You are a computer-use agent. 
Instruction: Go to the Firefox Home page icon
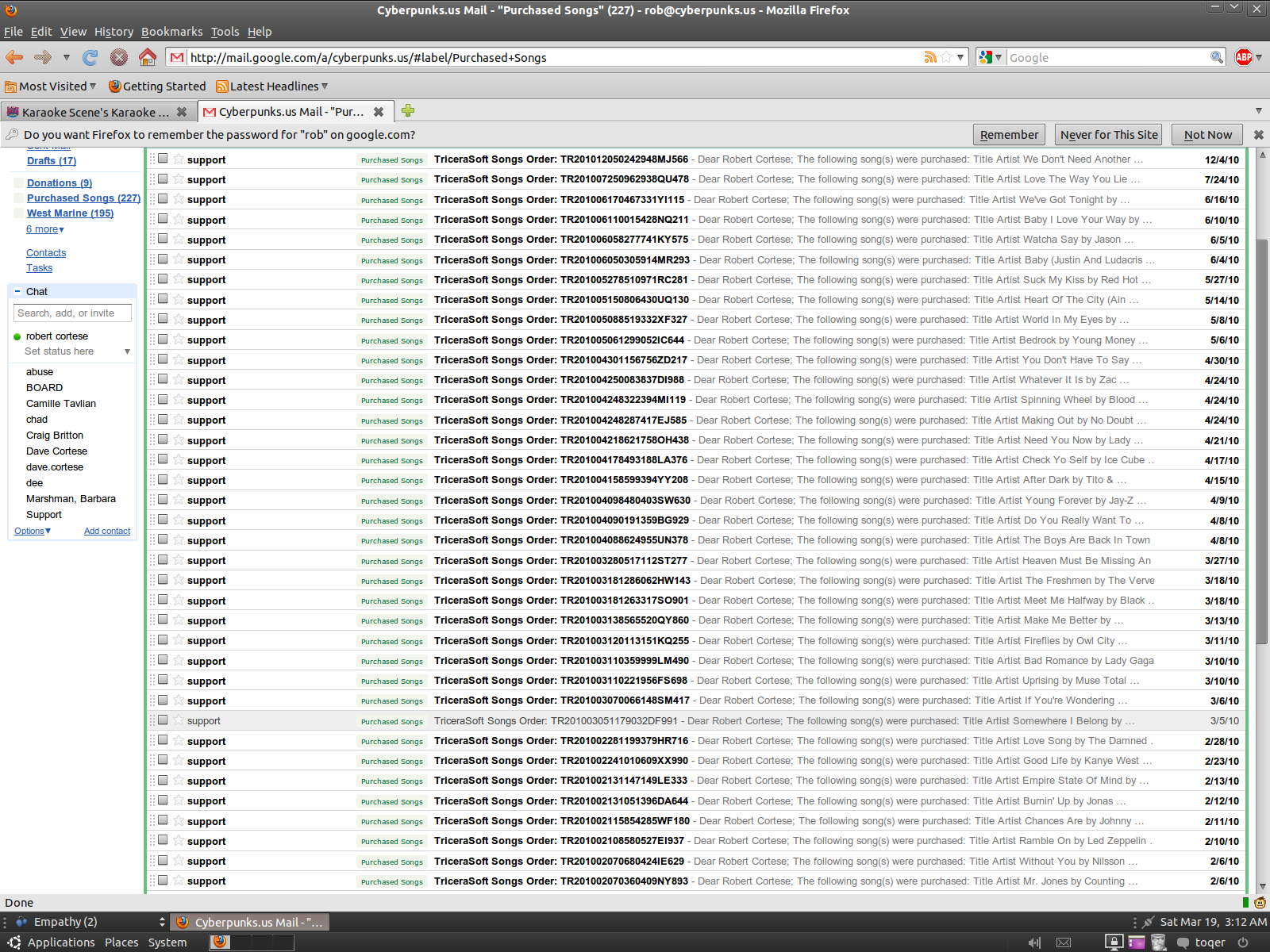147,57
